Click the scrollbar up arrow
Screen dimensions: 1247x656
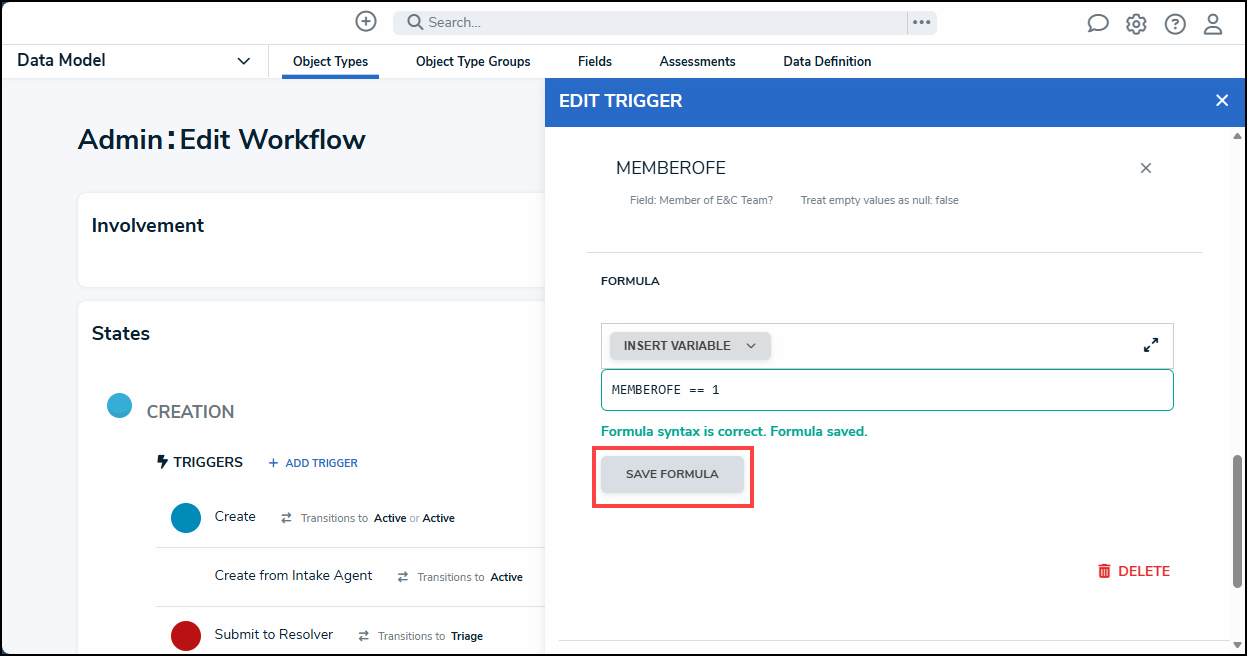point(1238,135)
